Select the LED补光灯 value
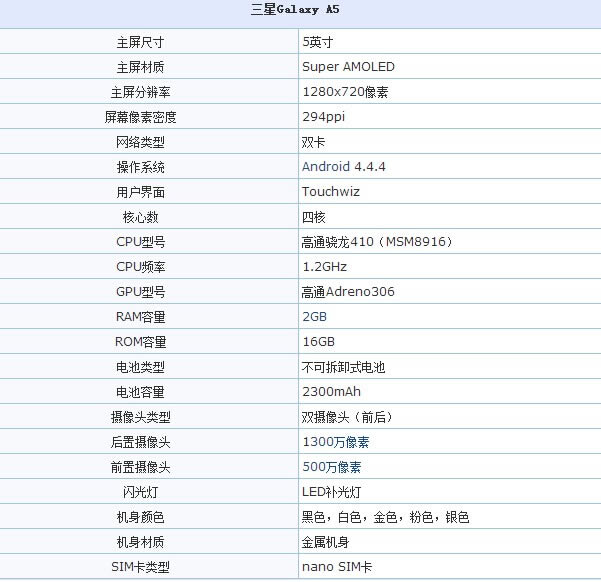 click(332, 492)
